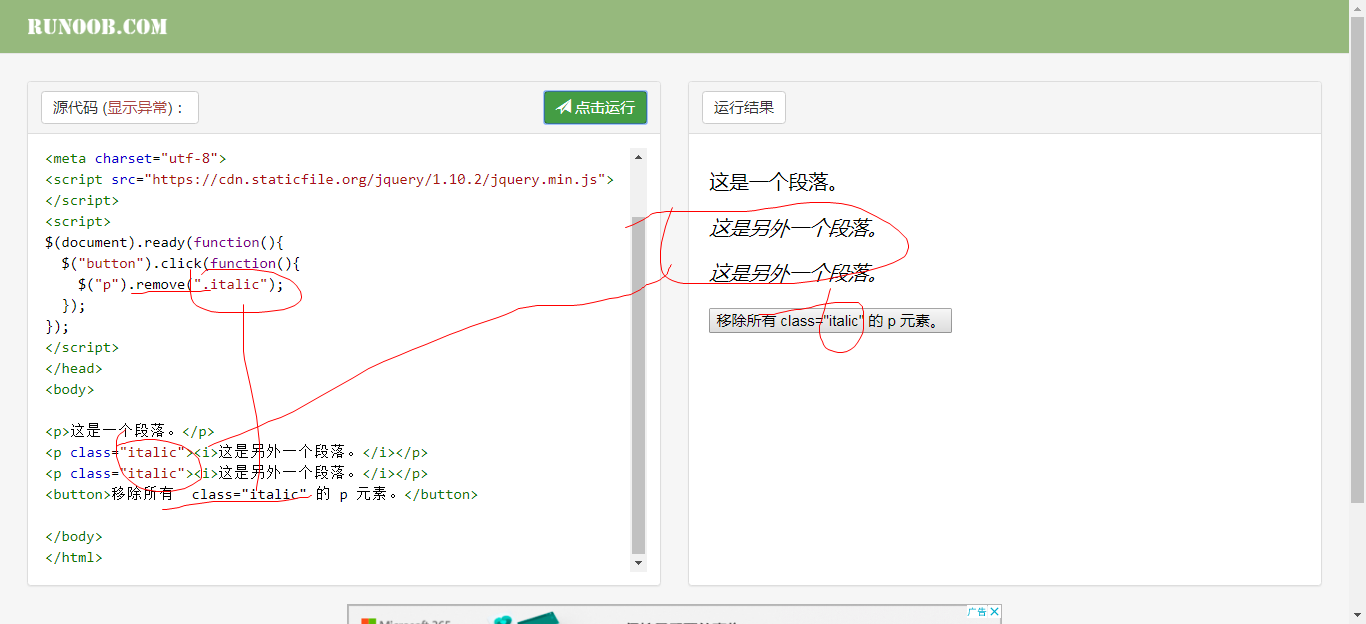Click the <meta charset="utf-8"> code line
This screenshot has width=1366, height=624.
[x=136, y=158]
